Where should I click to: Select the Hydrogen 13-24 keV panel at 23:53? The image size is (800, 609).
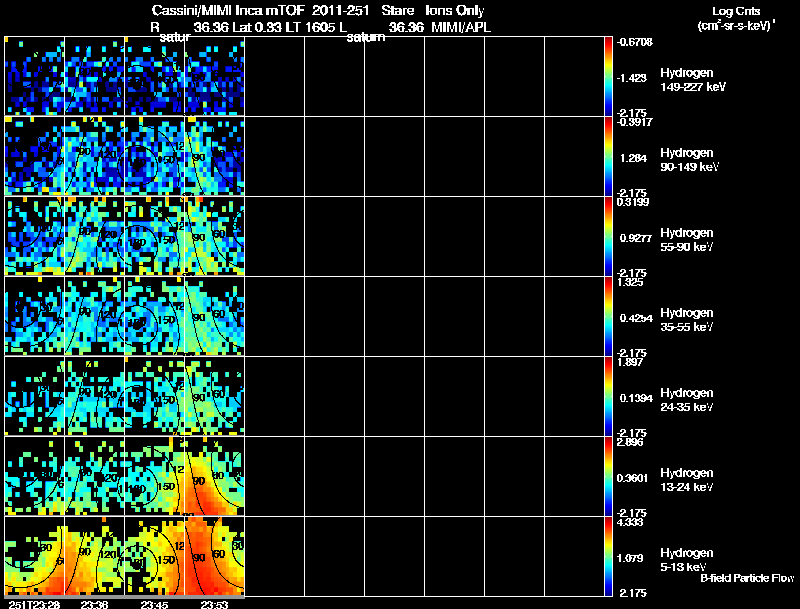point(215,476)
